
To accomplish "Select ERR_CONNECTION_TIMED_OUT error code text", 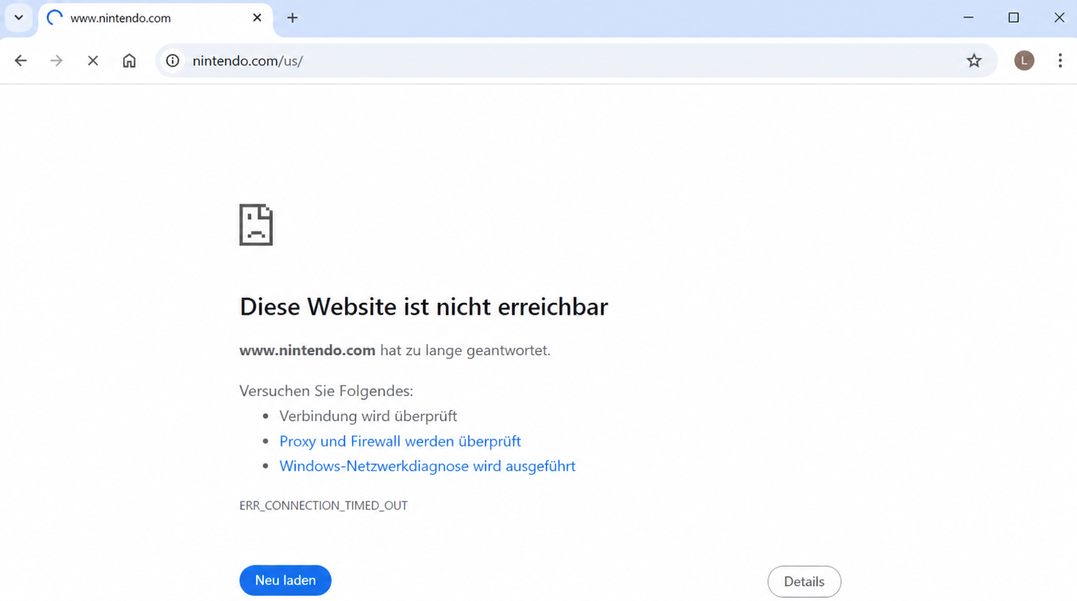I will point(324,506).
